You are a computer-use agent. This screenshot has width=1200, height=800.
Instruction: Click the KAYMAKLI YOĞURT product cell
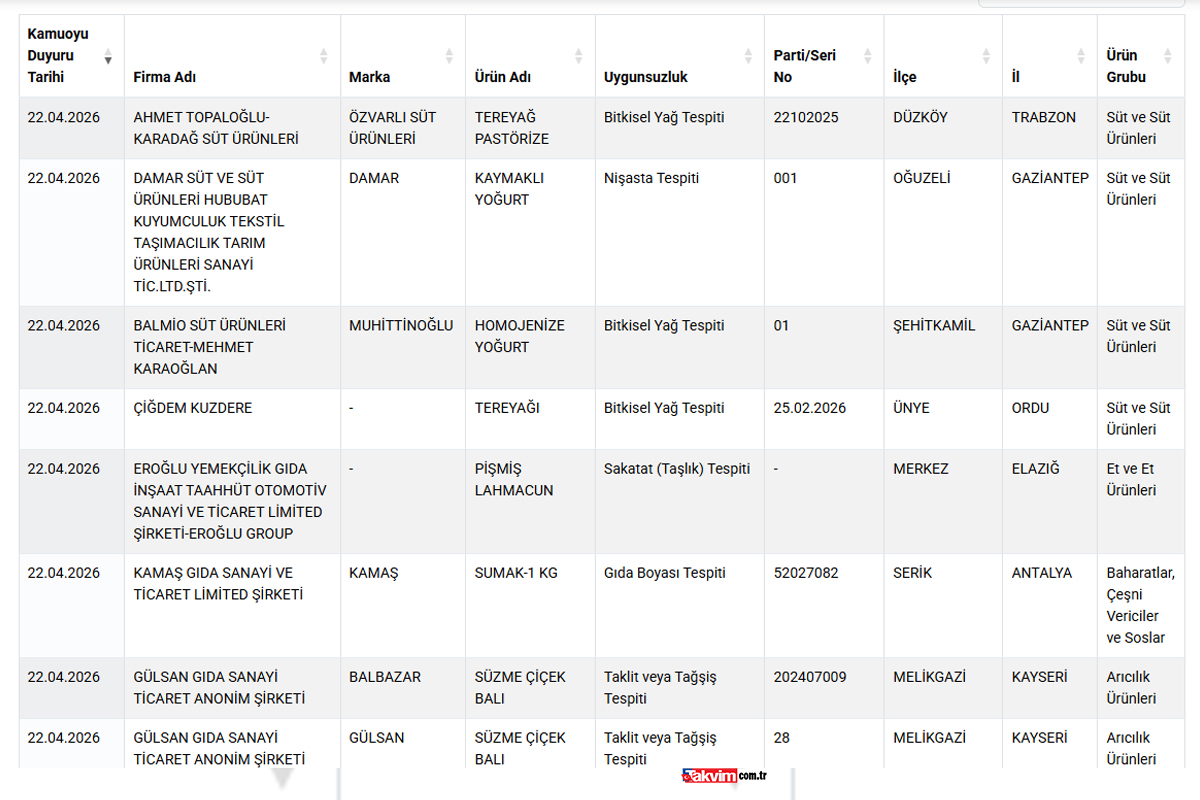[502, 189]
